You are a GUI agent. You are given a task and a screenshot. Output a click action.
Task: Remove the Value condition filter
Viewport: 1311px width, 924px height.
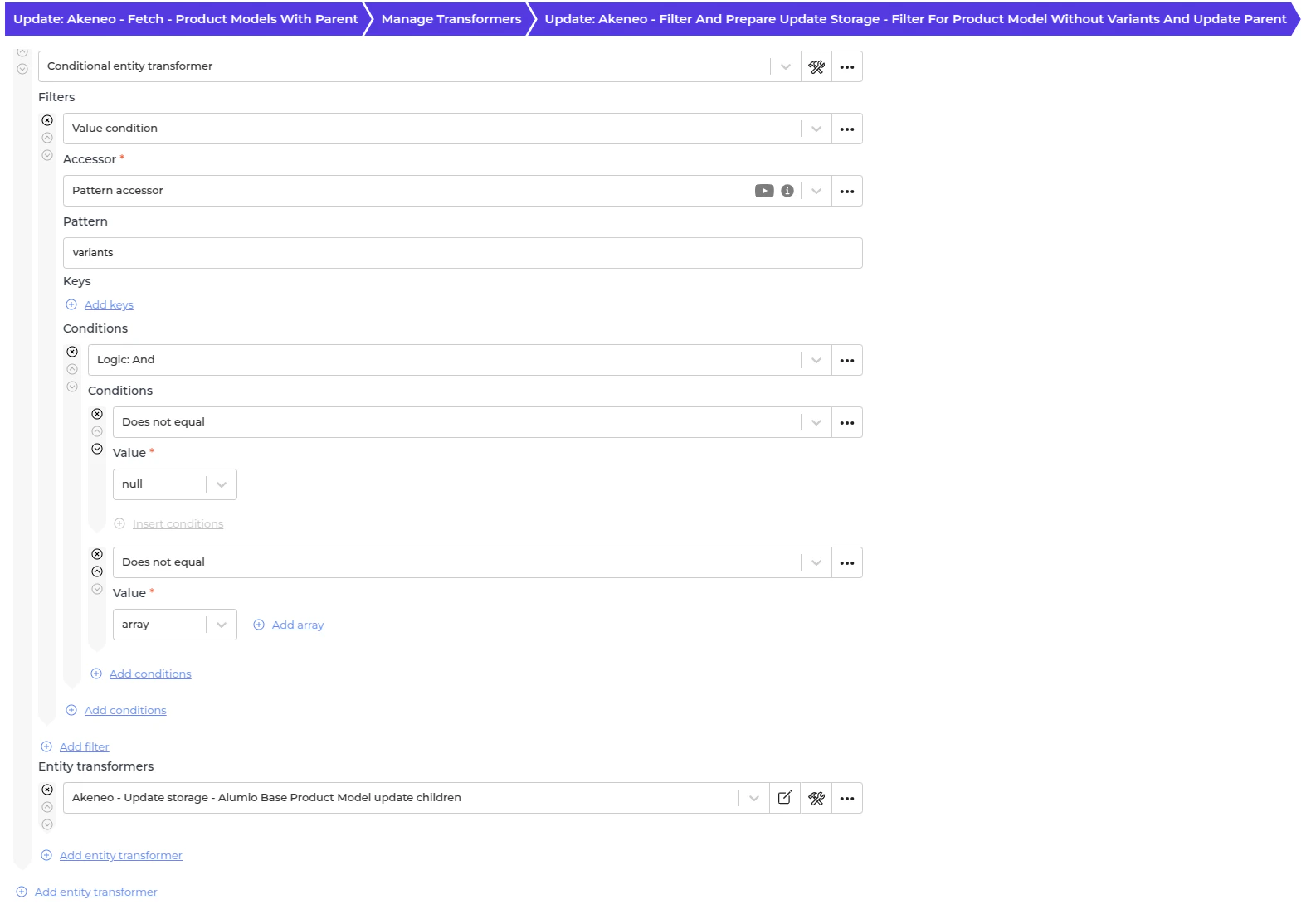point(47,120)
